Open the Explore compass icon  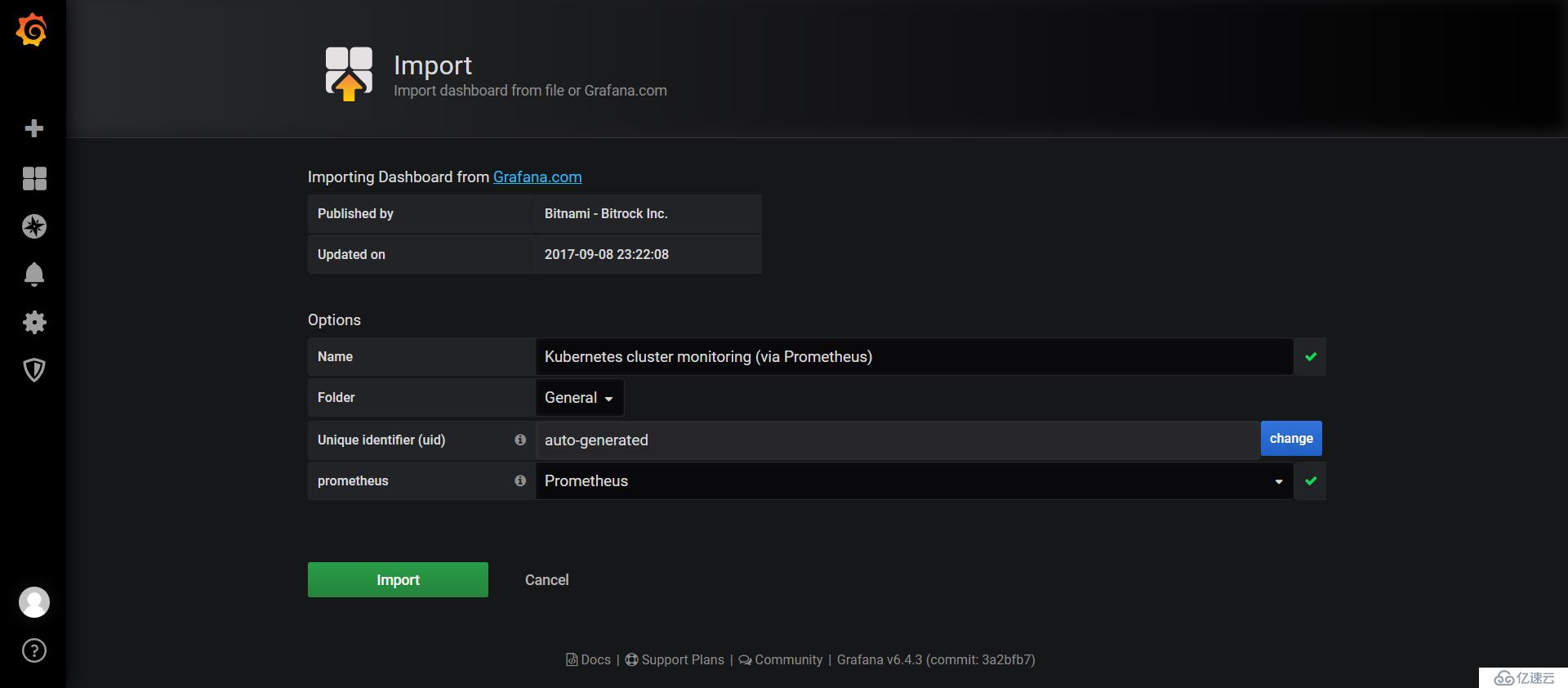(34, 226)
